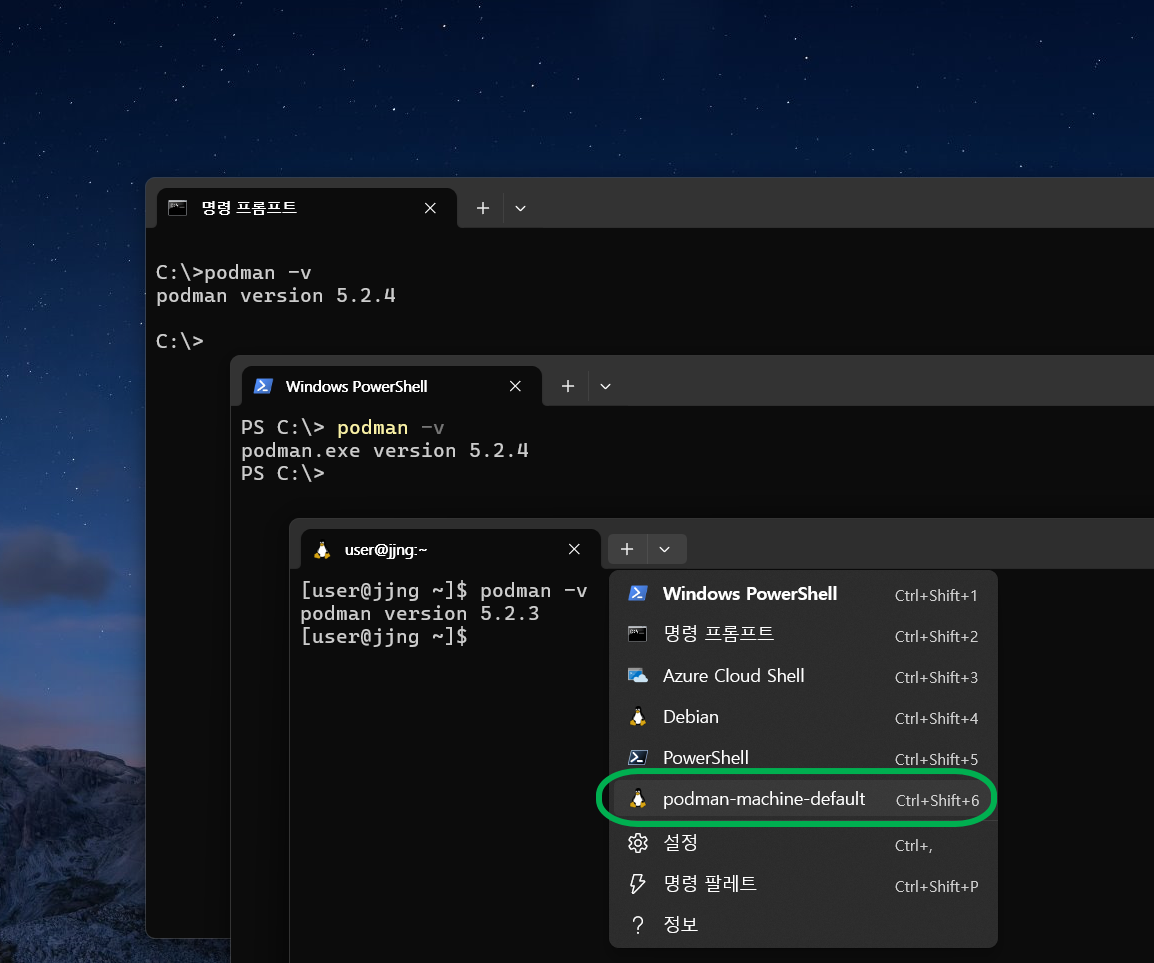Image resolution: width=1154 pixels, height=963 pixels.
Task: Click the 'PS C:\> podman -v' line
Action: (343, 428)
